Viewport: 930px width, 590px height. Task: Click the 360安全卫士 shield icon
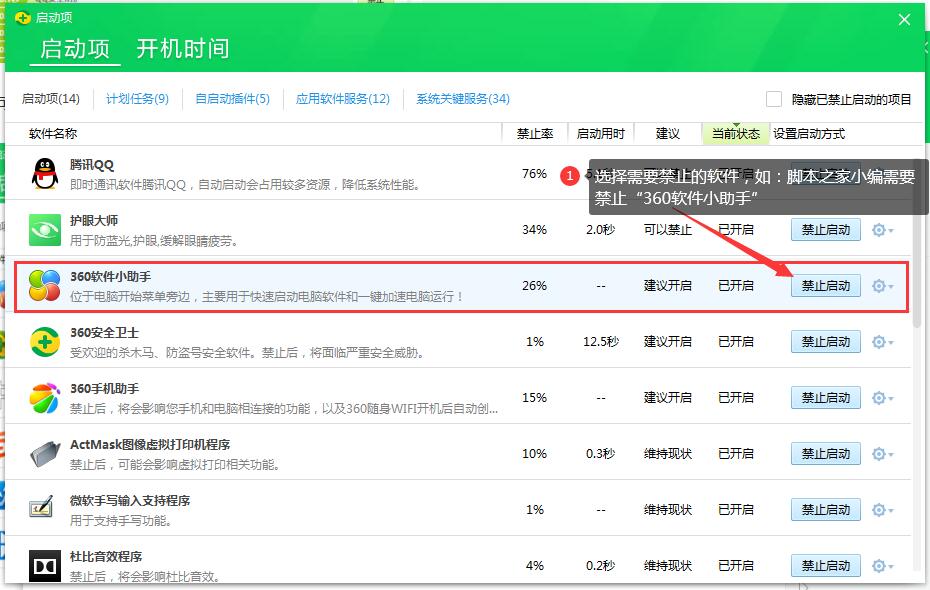44,342
